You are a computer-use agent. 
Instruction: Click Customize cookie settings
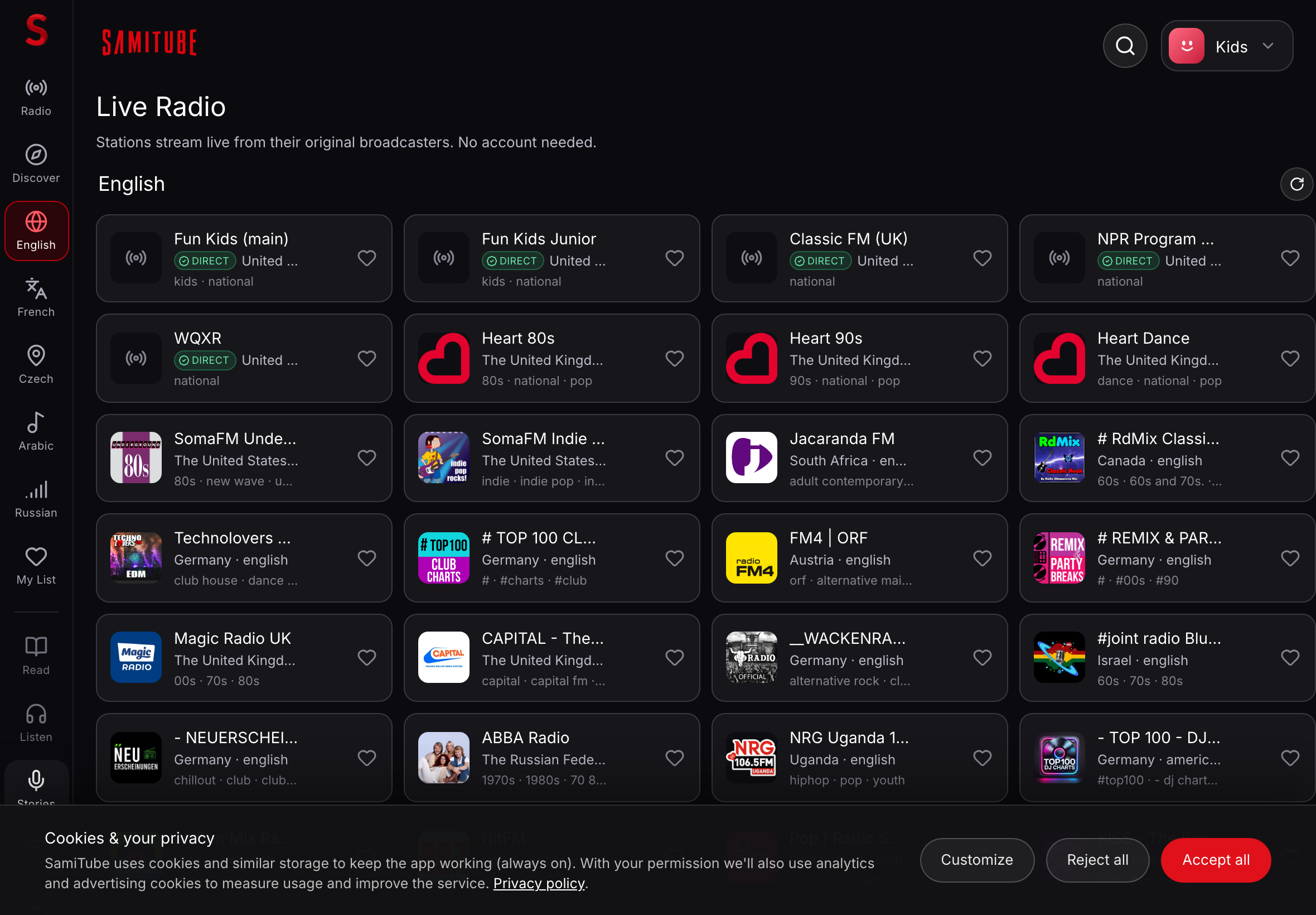point(977,859)
